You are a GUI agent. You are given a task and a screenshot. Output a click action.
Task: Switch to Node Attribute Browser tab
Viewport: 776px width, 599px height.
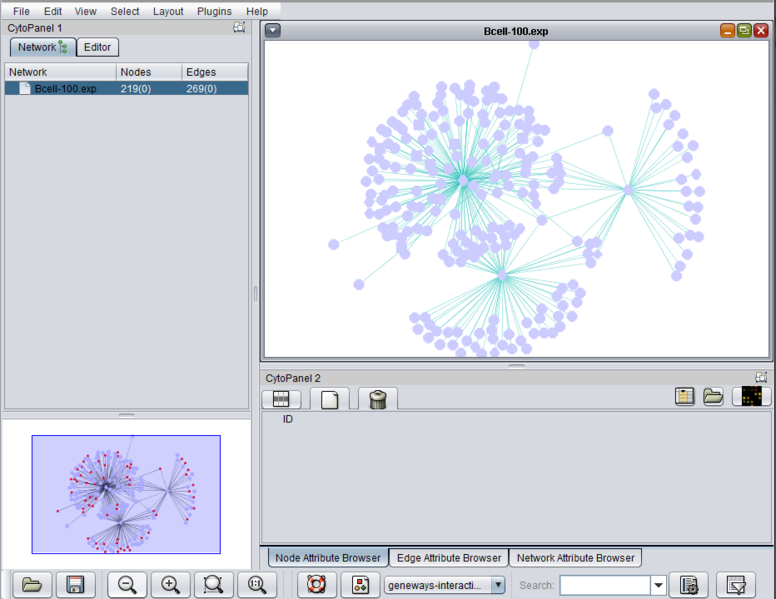(328, 558)
